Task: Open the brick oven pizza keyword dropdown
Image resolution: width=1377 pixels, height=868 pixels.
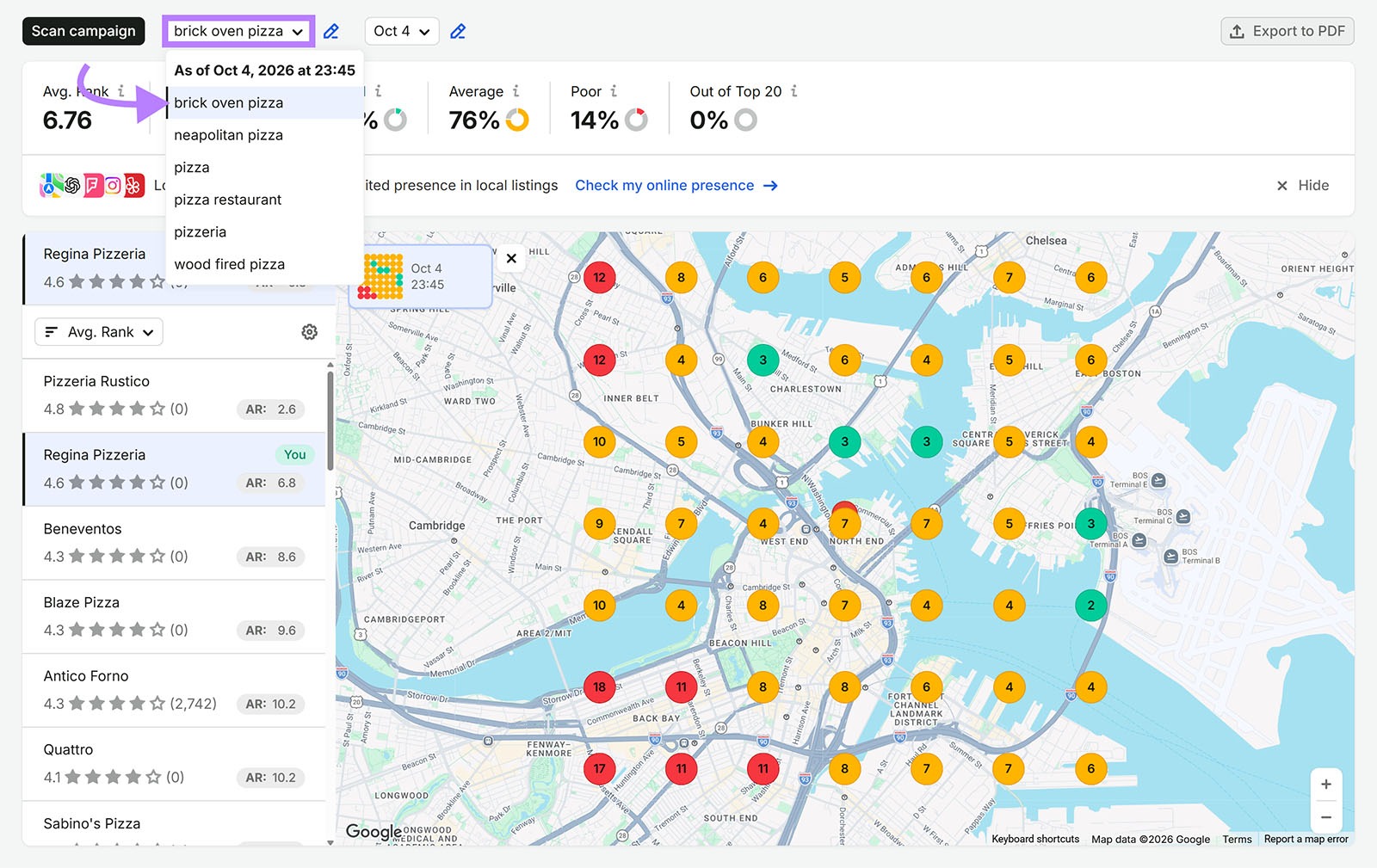Action: [238, 32]
